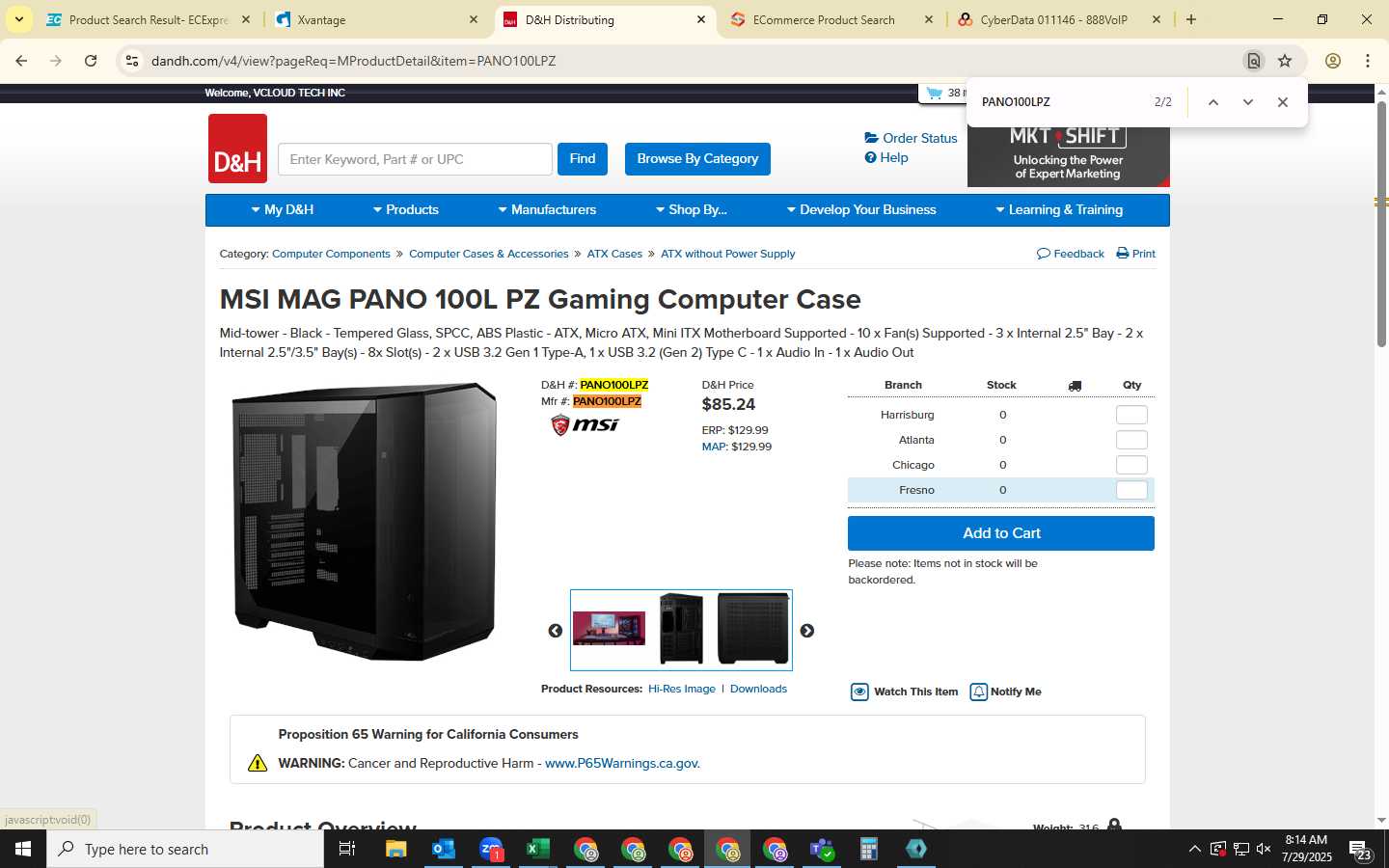Click the browser address bar URL
The height and width of the screenshot is (868, 1389).
click(x=353, y=61)
